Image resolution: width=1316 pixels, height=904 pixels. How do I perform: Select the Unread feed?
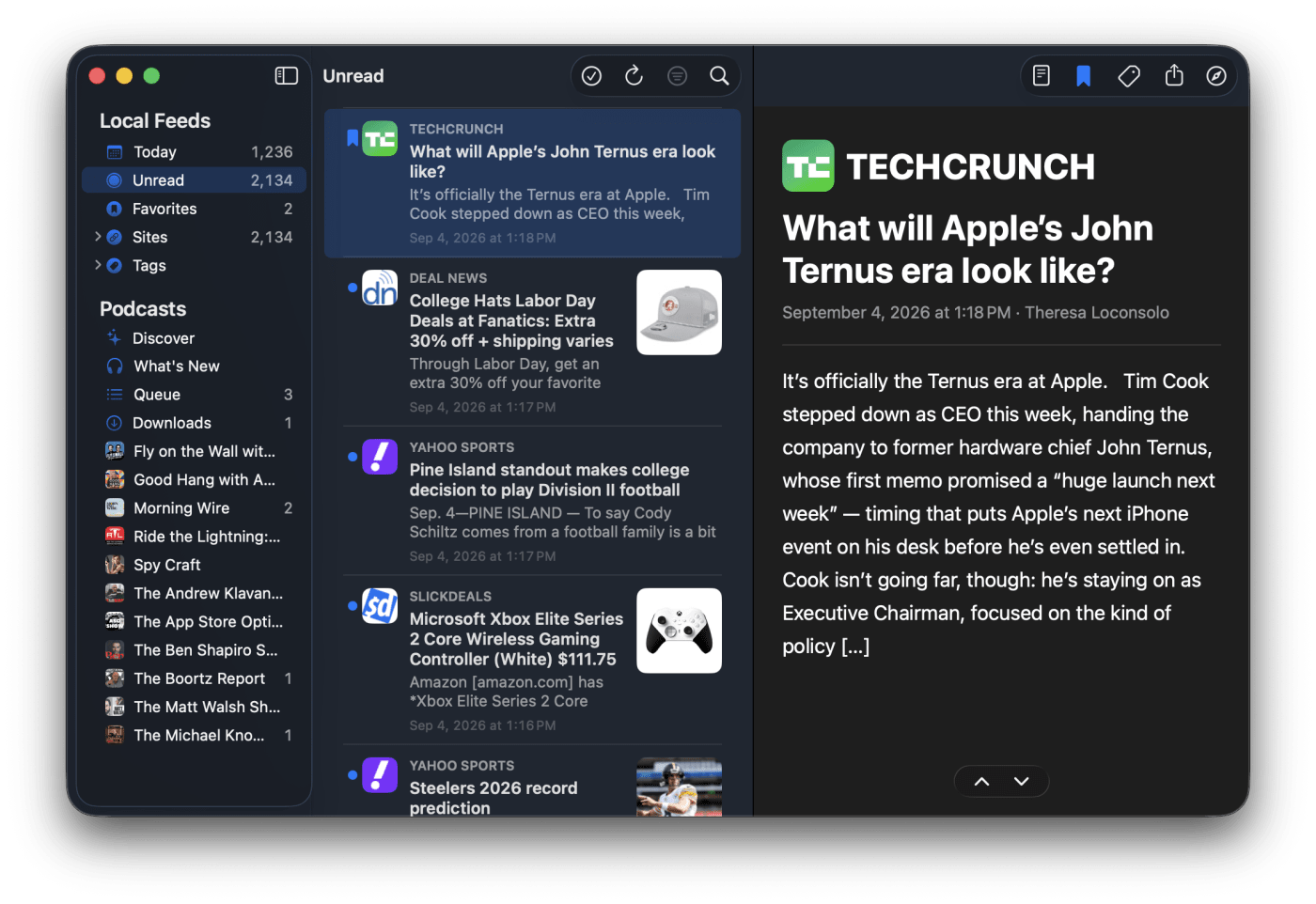coord(195,180)
